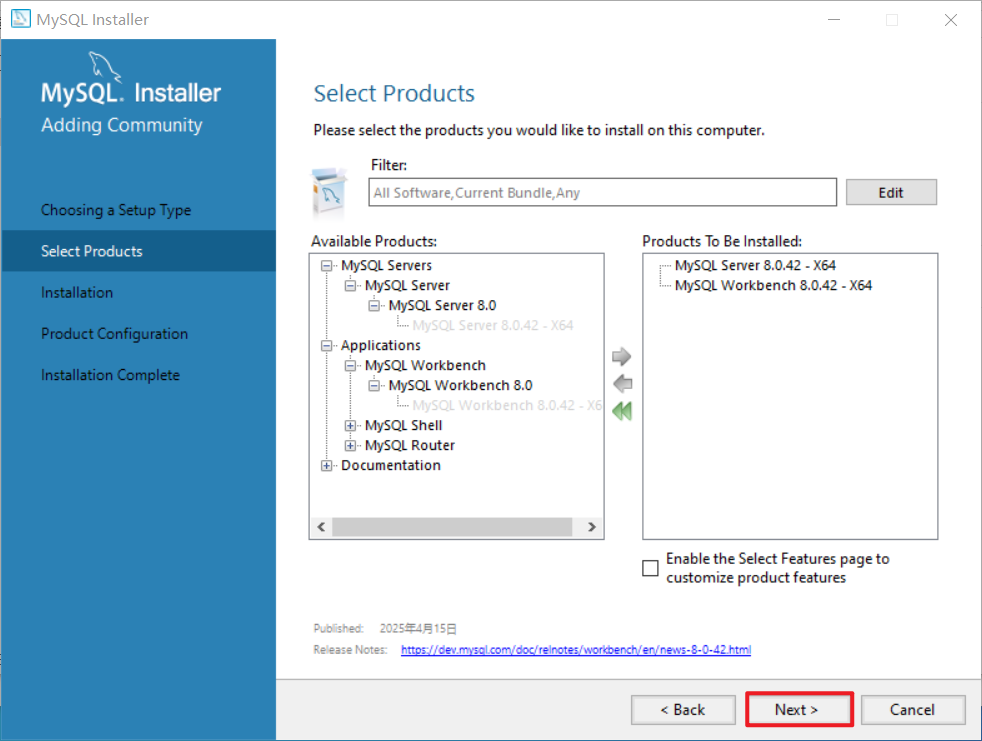
Task: Select MySQL Workbench 8.0.42 in install list
Action: click(773, 286)
